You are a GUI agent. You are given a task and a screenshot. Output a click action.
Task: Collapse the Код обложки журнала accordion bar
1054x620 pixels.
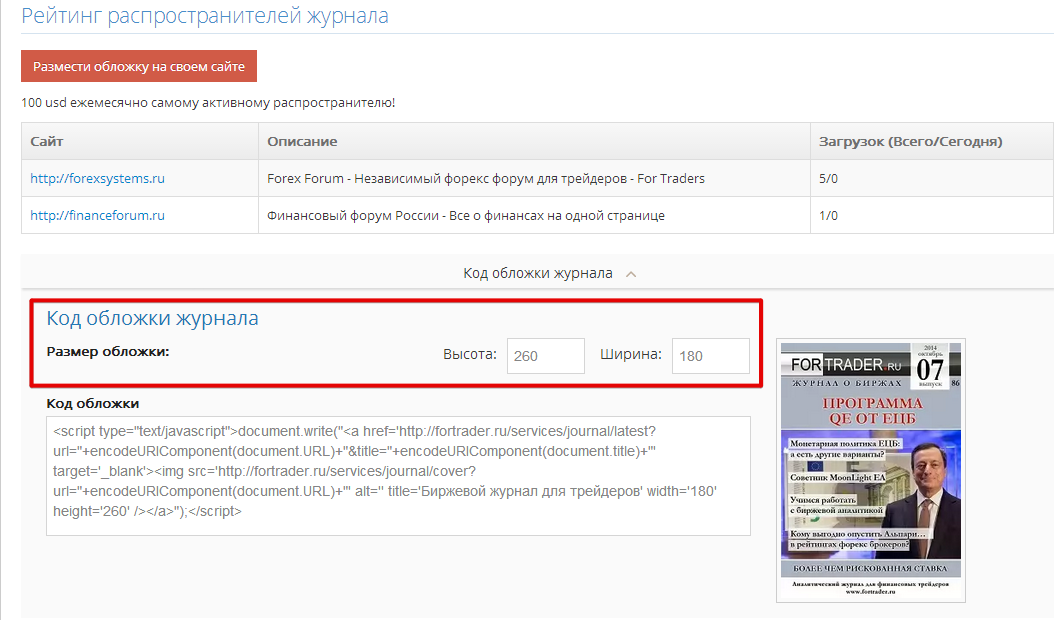(x=537, y=273)
